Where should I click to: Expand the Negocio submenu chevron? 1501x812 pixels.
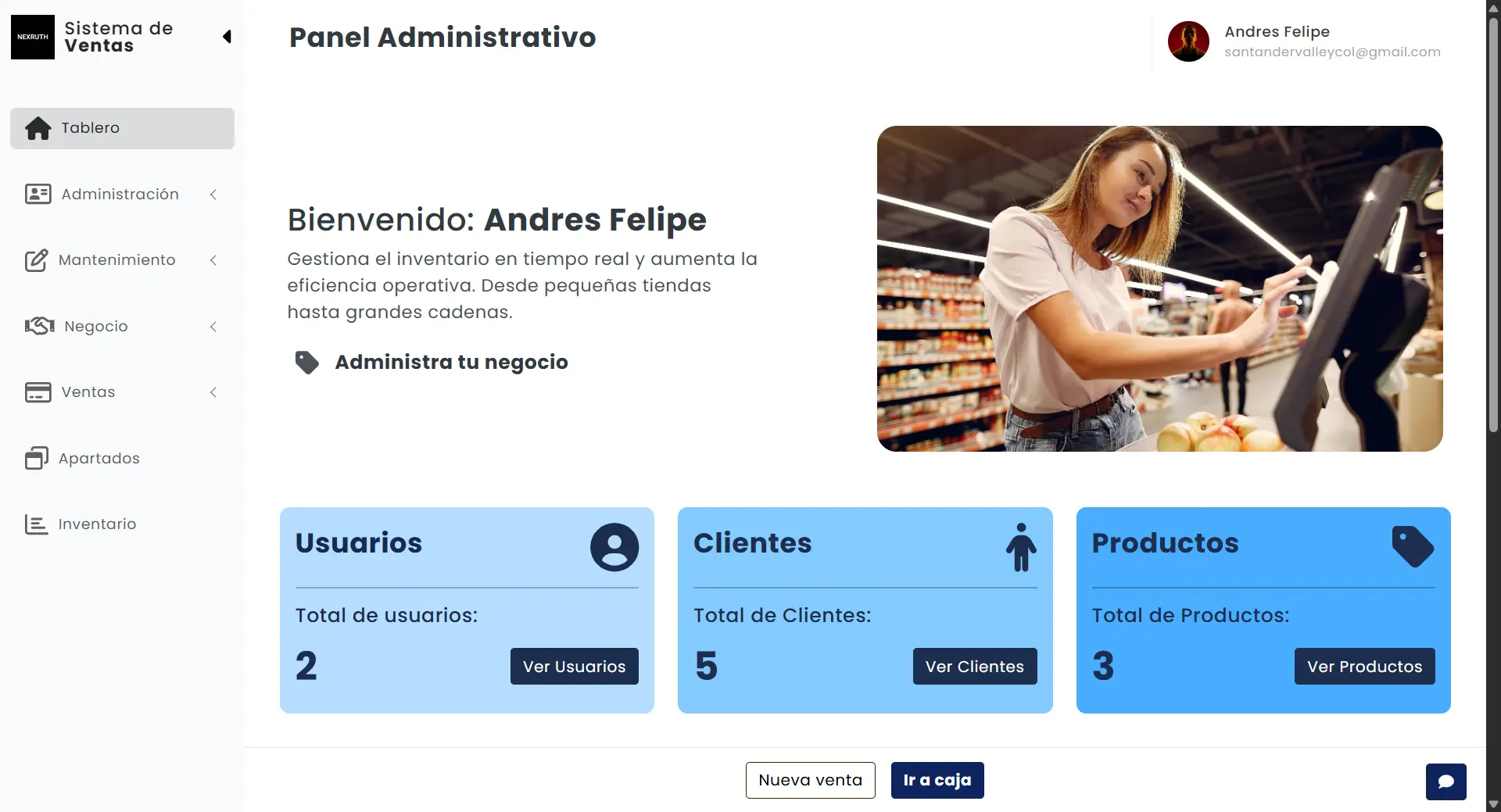213,327
